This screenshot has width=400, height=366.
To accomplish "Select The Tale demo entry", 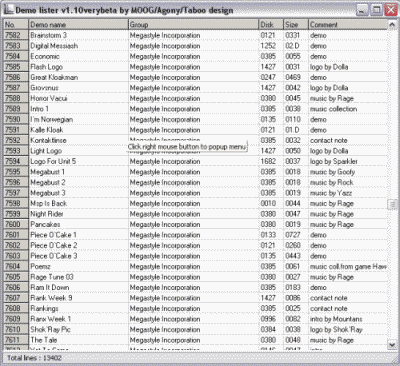I will pyautogui.click(x=44, y=340).
